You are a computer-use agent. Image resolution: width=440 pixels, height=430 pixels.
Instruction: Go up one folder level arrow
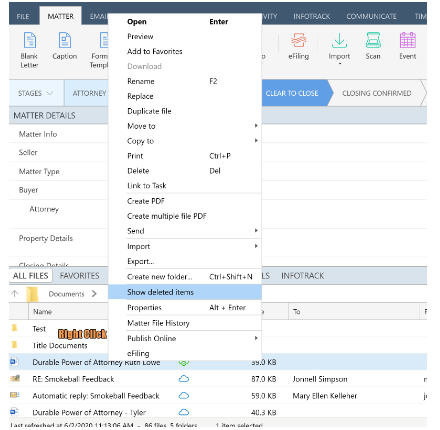(15, 294)
